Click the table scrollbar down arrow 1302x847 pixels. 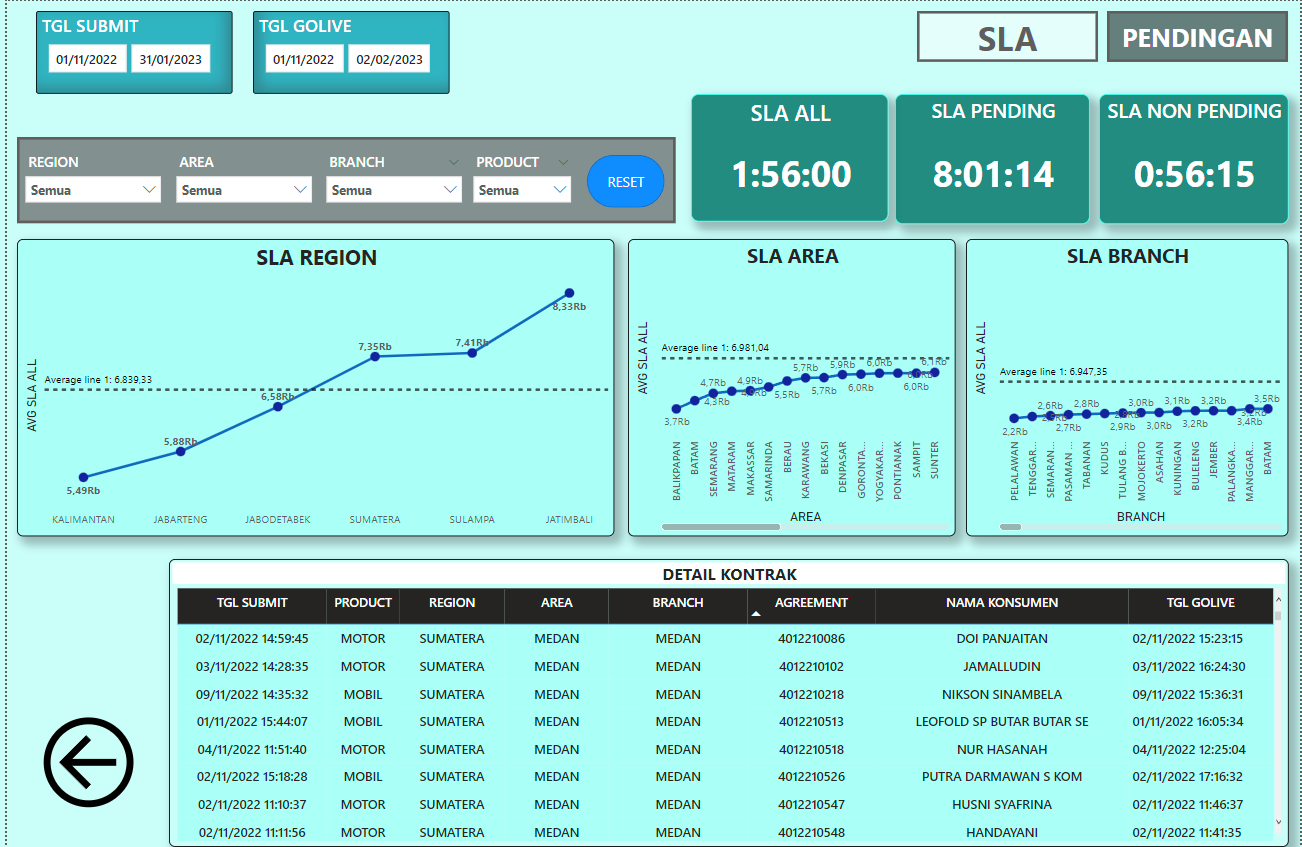click(1278, 821)
